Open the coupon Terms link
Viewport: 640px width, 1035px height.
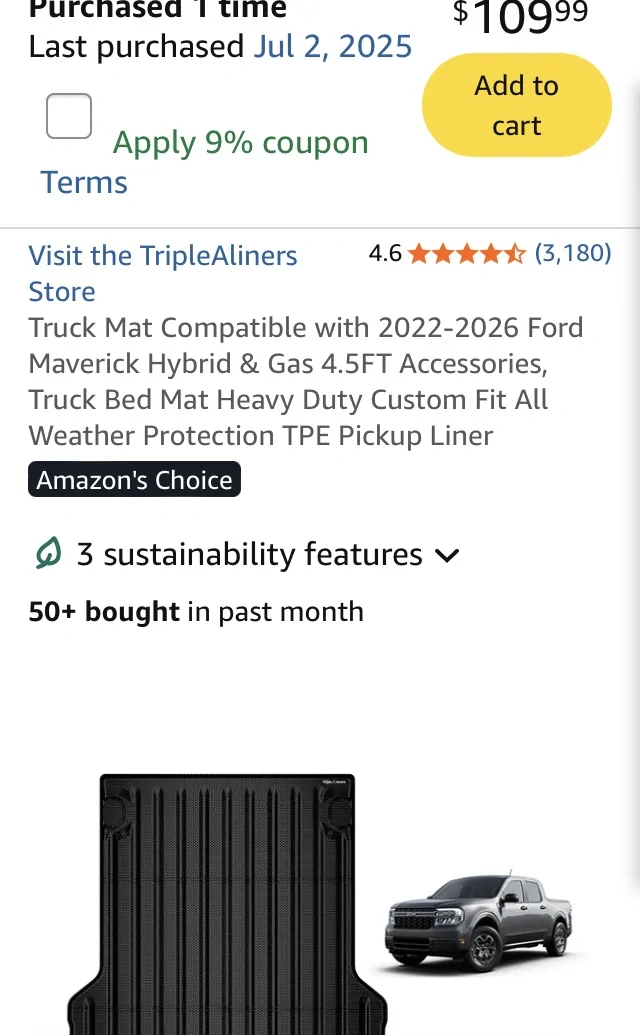pos(84,182)
